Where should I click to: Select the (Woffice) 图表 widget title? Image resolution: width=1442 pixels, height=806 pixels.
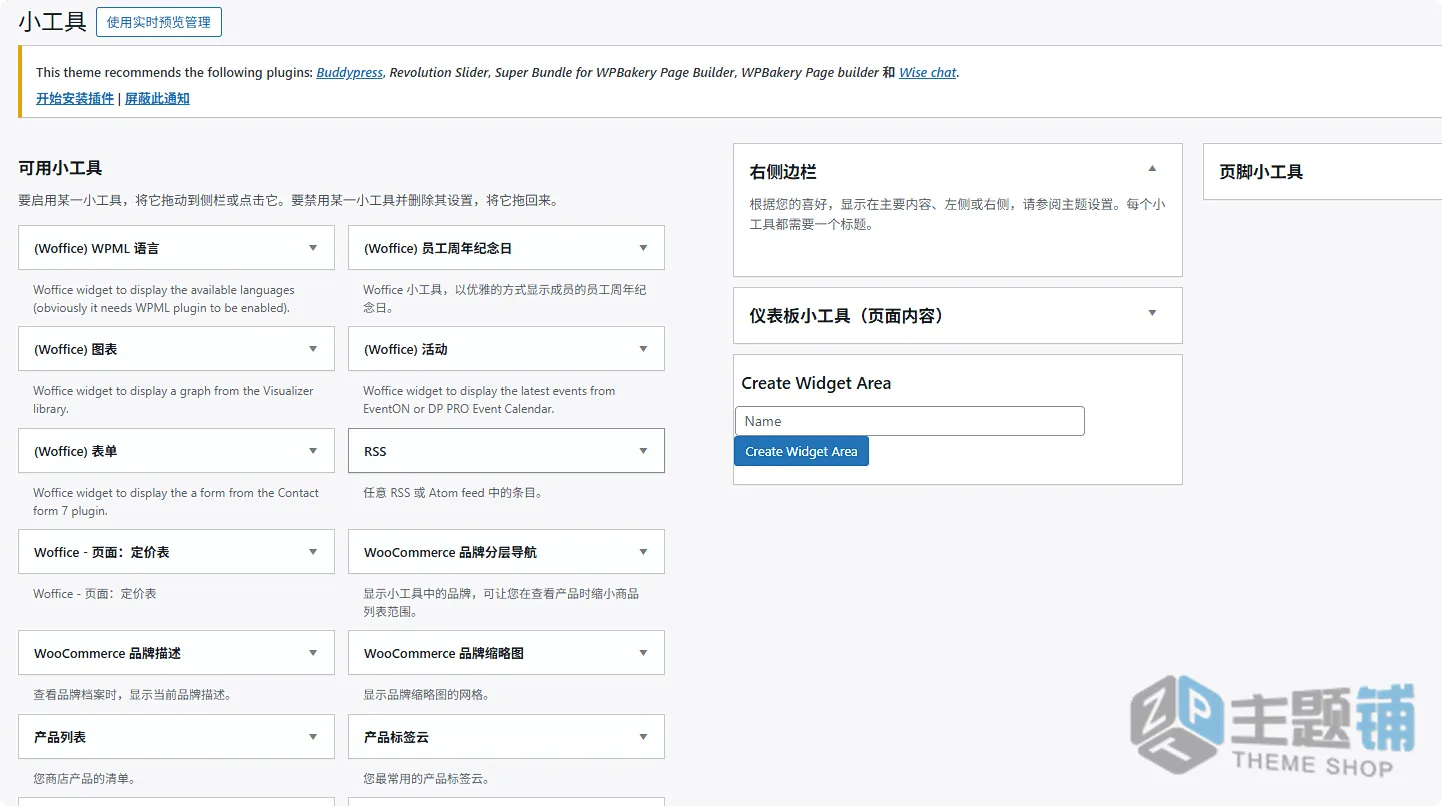76,349
